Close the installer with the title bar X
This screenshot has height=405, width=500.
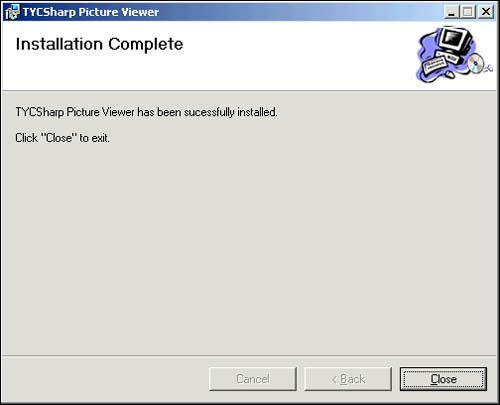(486, 12)
